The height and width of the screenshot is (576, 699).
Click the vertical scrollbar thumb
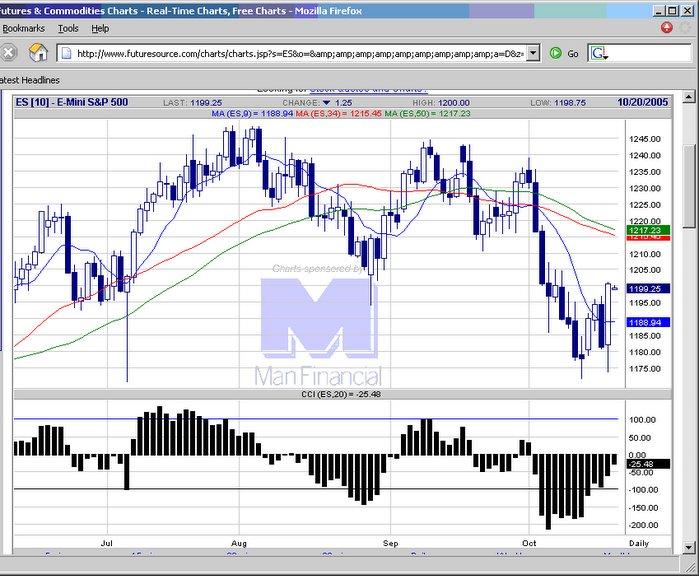[x=689, y=187]
